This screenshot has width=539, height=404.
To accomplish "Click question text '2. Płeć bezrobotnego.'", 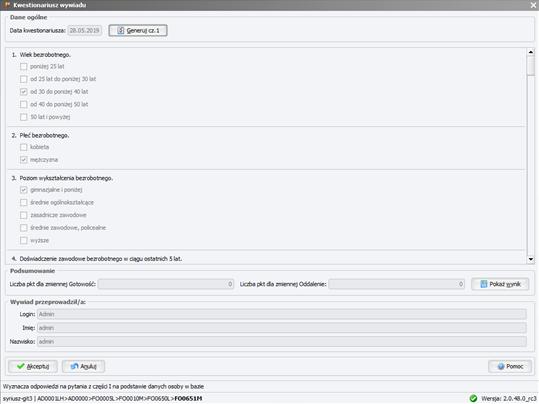I will (40, 135).
